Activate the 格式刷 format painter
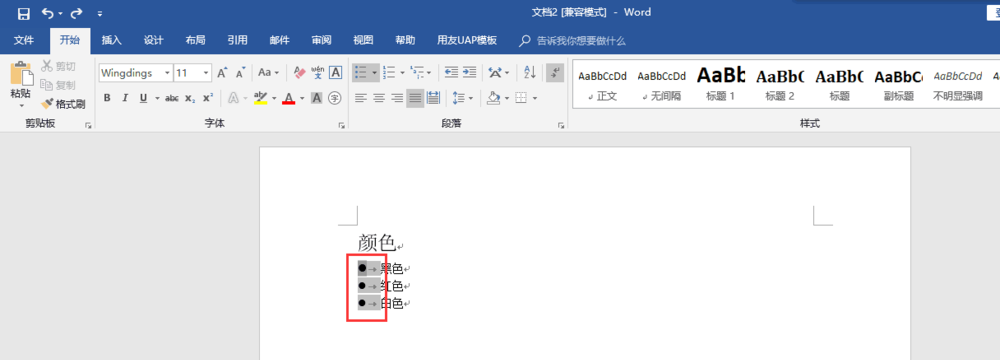 [x=62, y=103]
